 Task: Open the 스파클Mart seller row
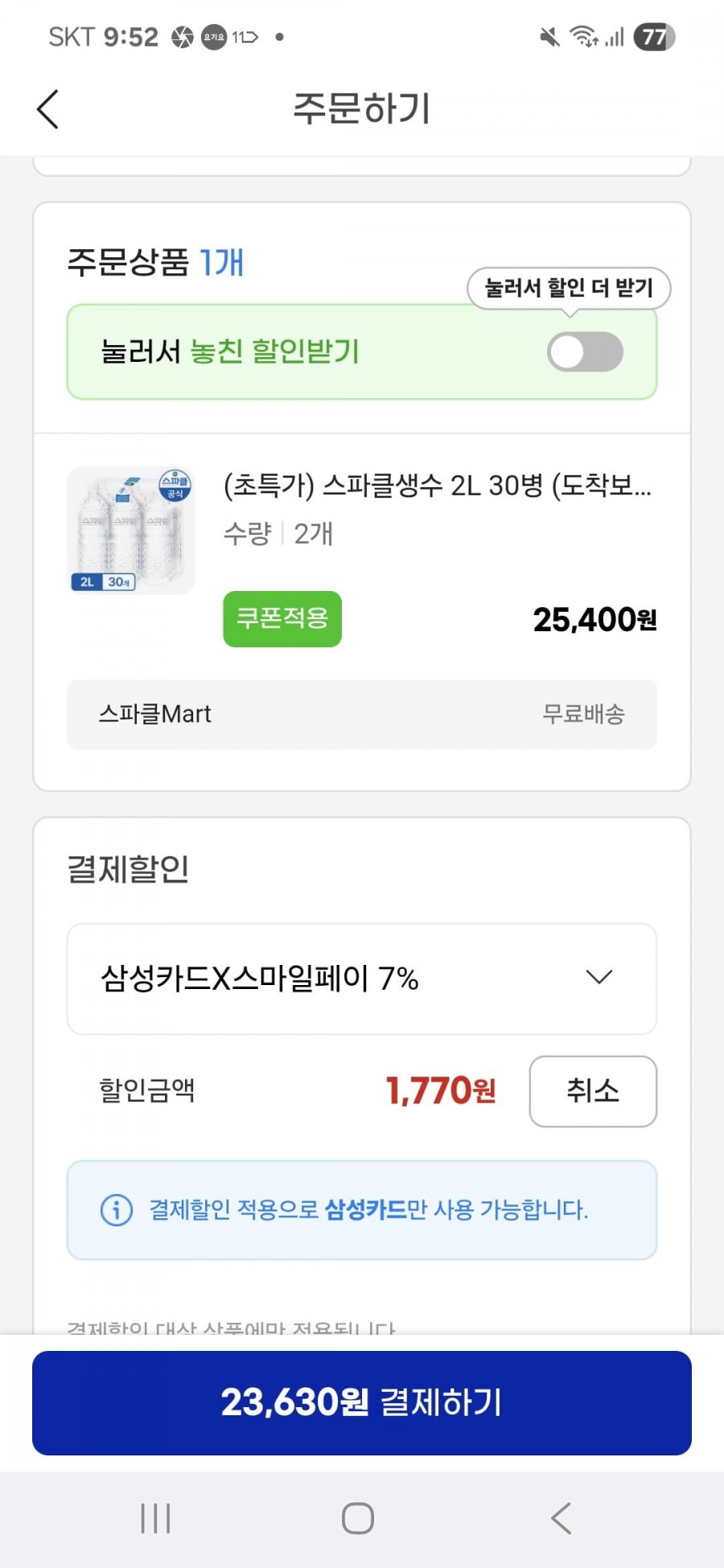coord(362,714)
